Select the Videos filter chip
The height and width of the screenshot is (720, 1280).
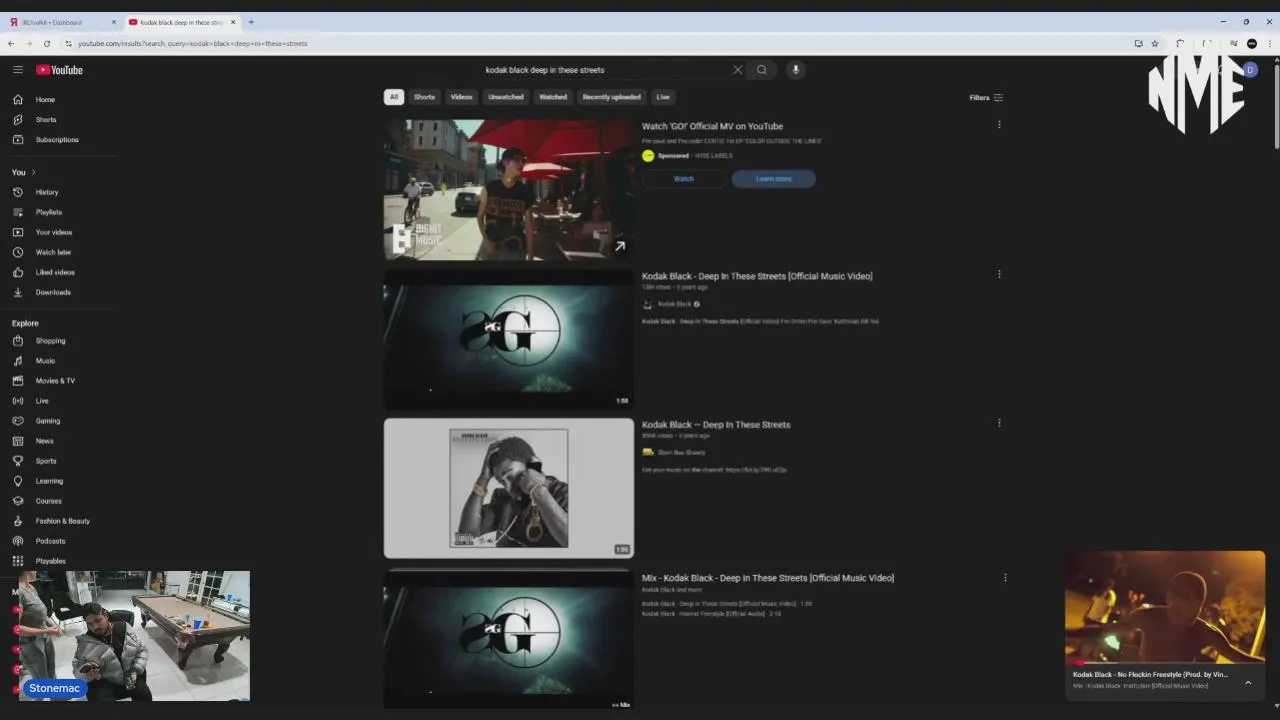pos(461,97)
